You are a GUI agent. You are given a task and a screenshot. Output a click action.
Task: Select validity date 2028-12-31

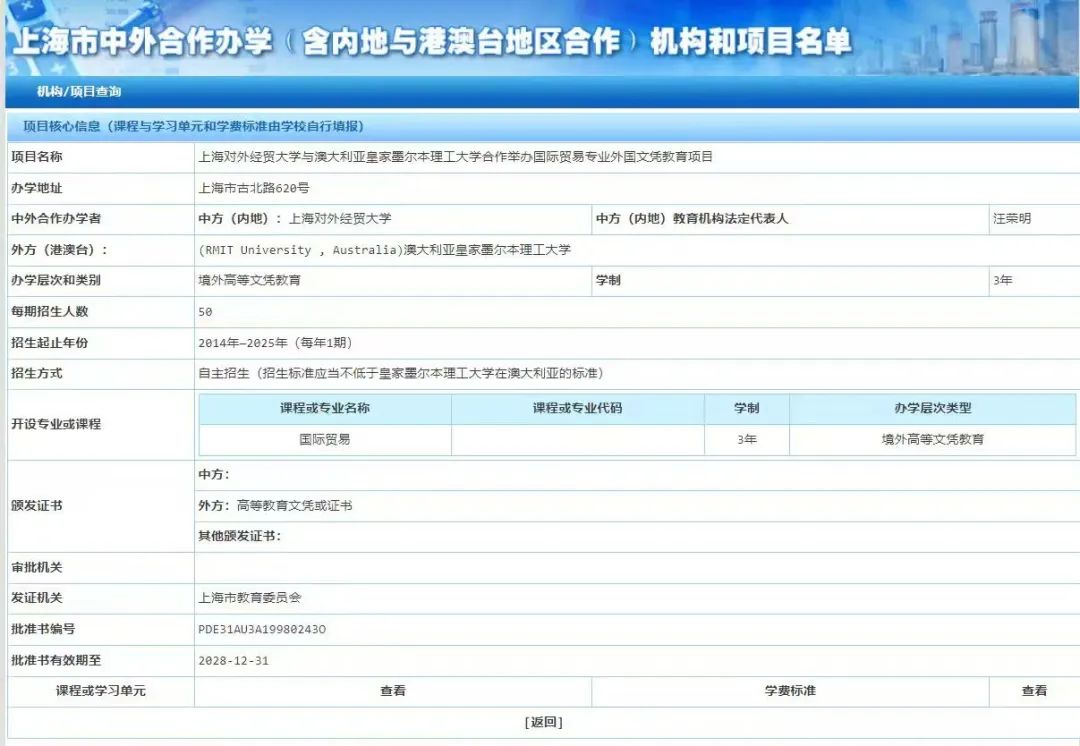point(233,661)
